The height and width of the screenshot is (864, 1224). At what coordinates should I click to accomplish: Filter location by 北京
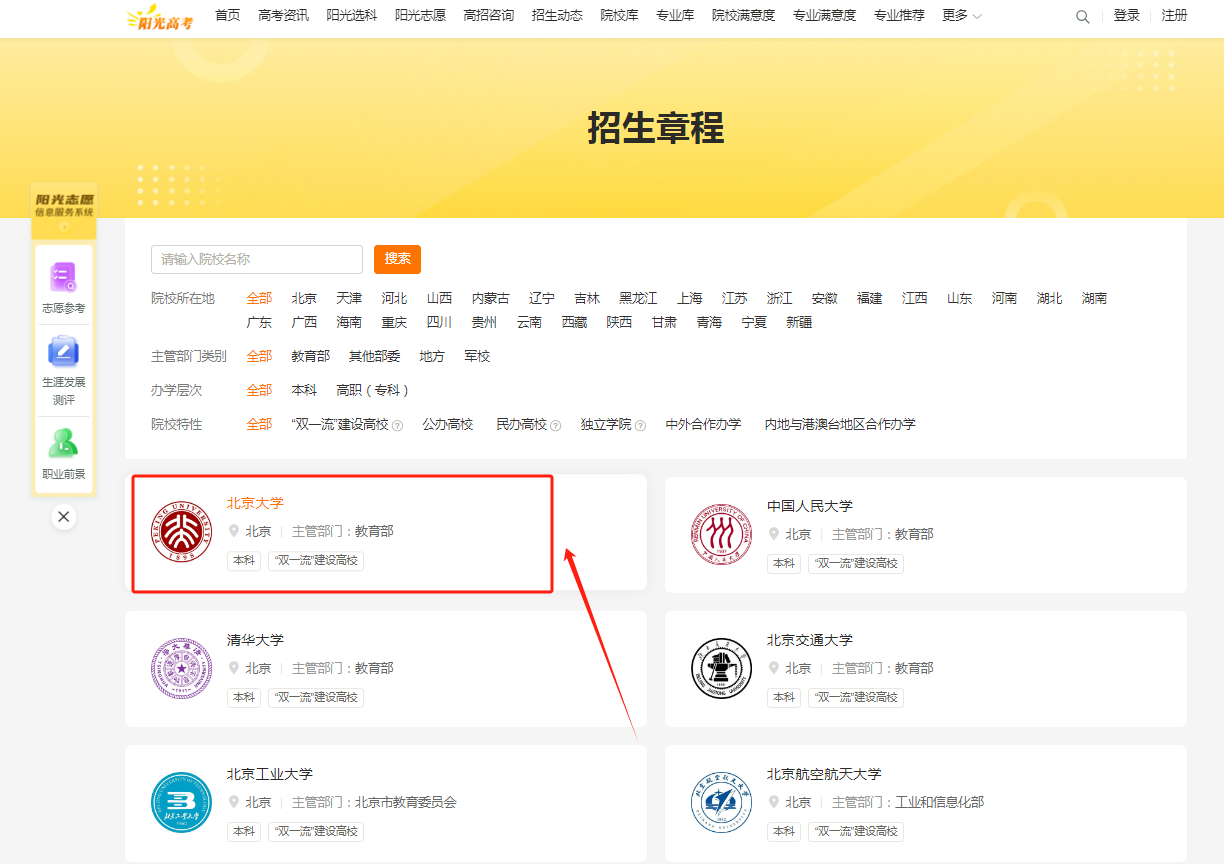tap(304, 298)
